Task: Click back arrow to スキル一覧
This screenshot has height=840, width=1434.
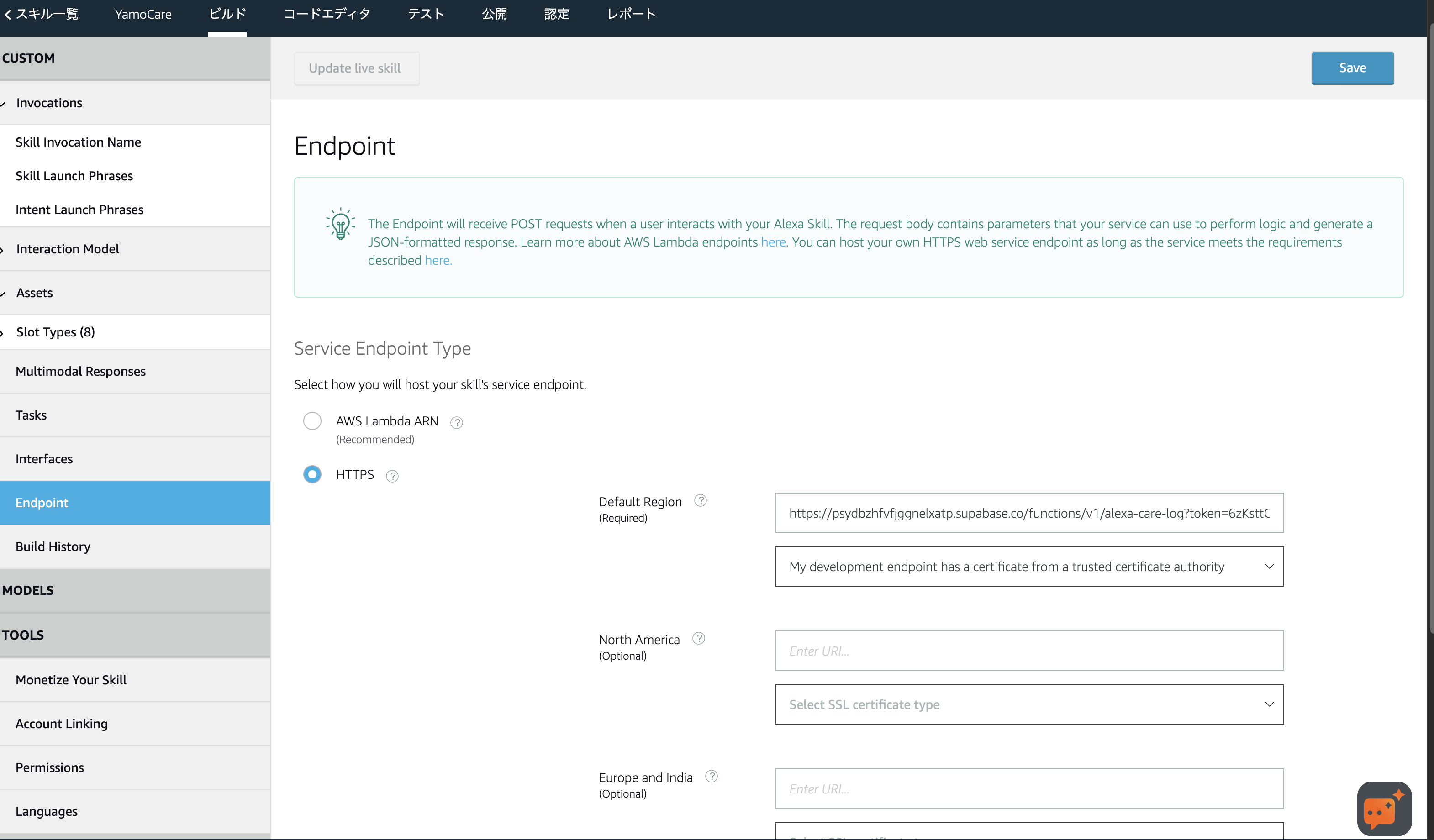Action: coord(41,14)
